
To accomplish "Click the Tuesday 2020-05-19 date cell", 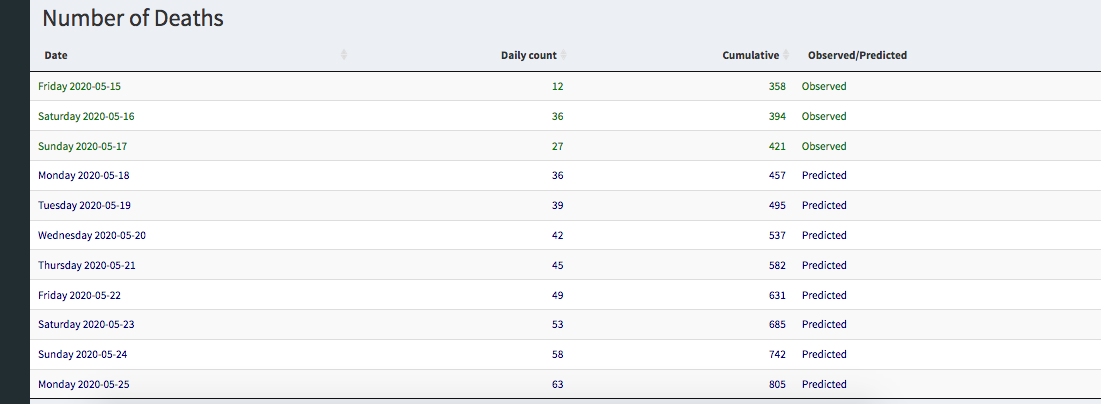I will point(85,205).
